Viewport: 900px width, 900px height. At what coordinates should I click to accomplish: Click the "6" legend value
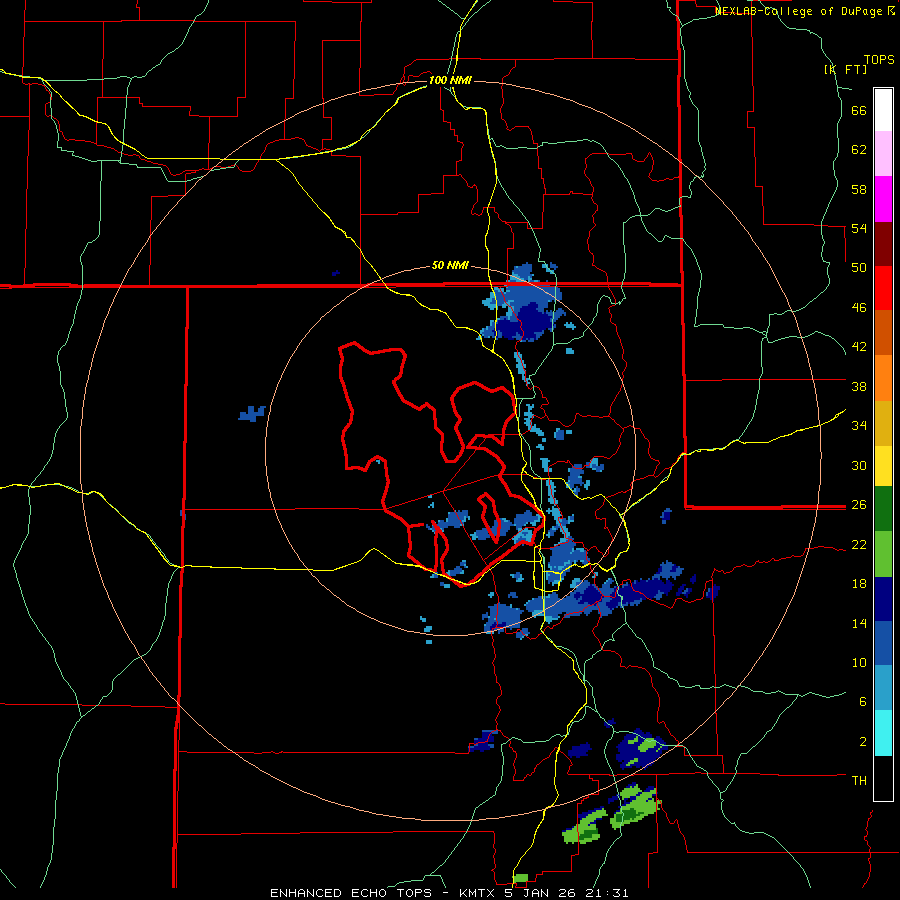tap(863, 701)
